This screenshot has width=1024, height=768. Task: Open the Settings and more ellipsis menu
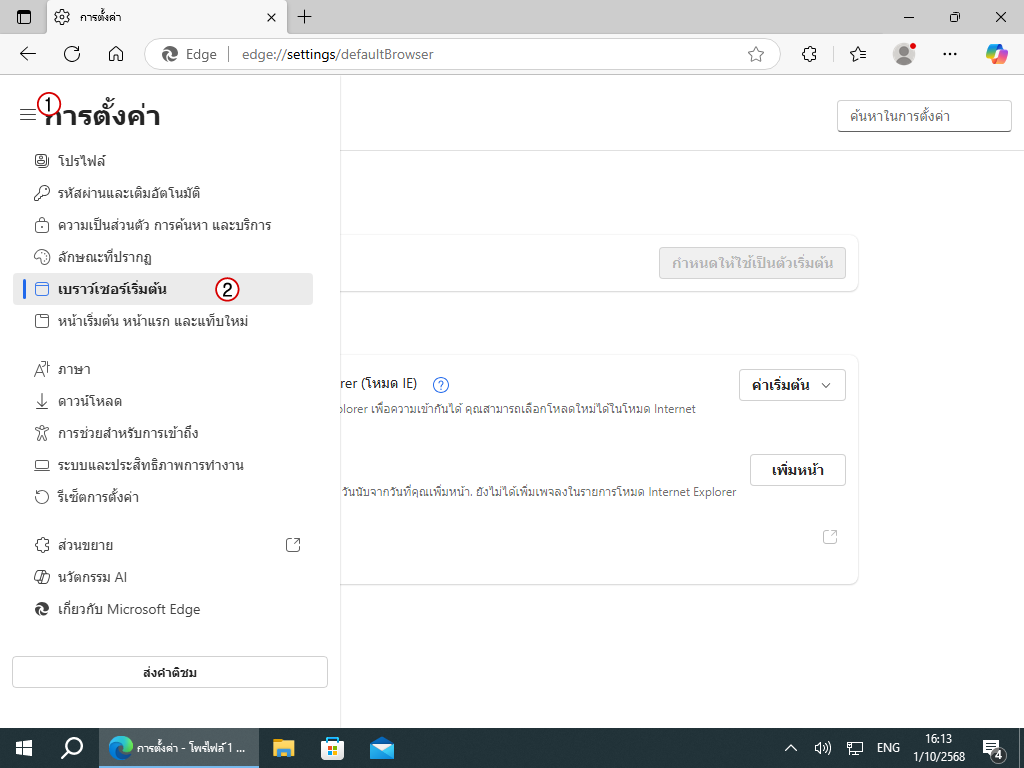[x=950, y=54]
